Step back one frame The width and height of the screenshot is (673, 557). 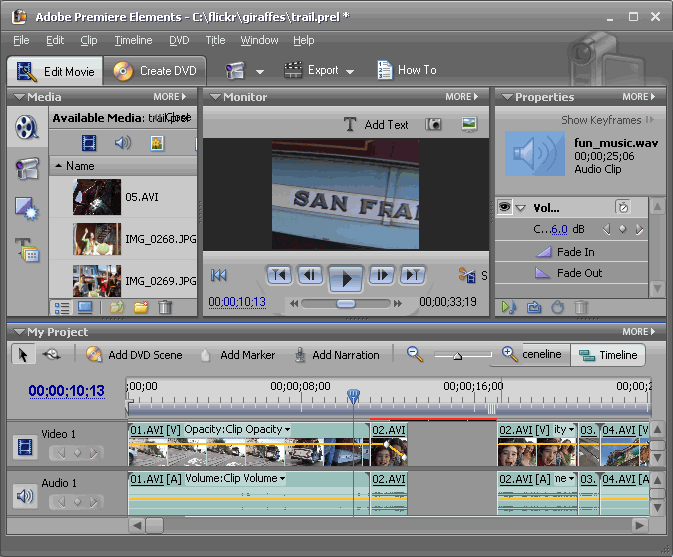[x=310, y=275]
